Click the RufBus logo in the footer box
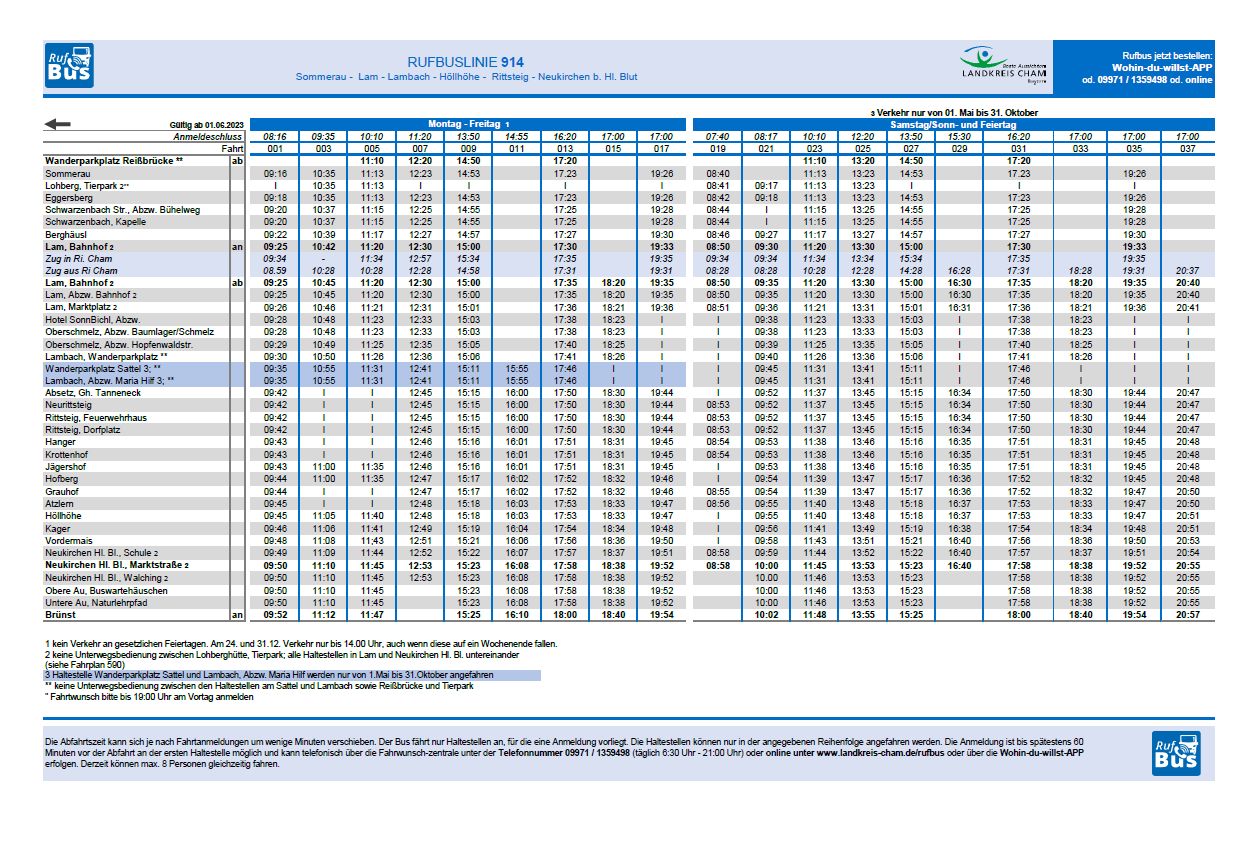The image size is (1247, 858). click(x=1176, y=754)
